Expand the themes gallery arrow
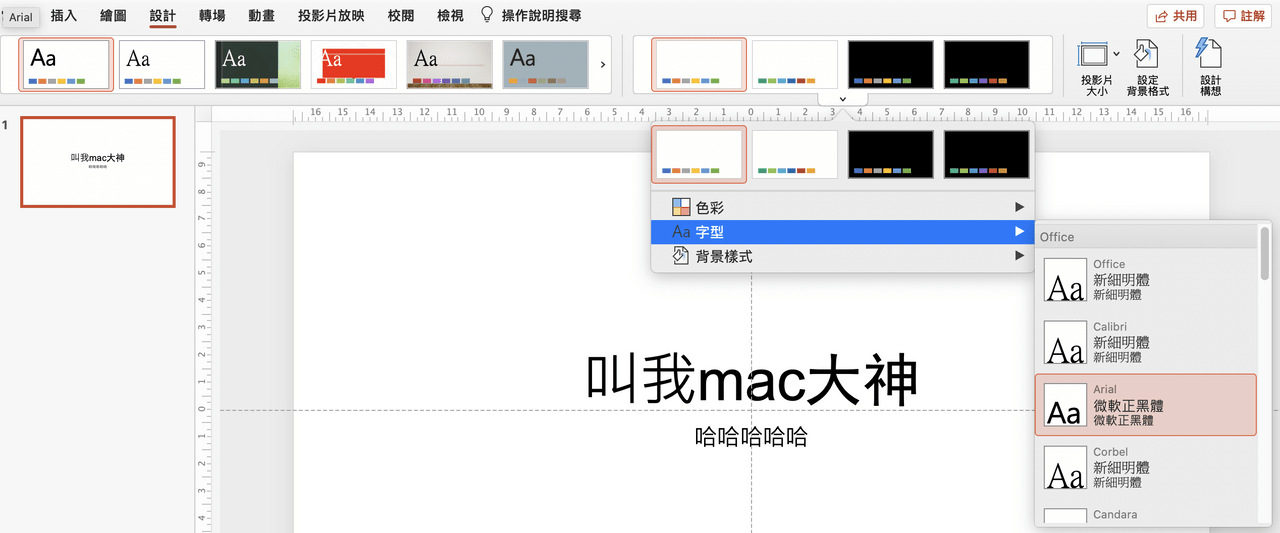Viewport: 1280px width, 533px height. click(x=602, y=65)
